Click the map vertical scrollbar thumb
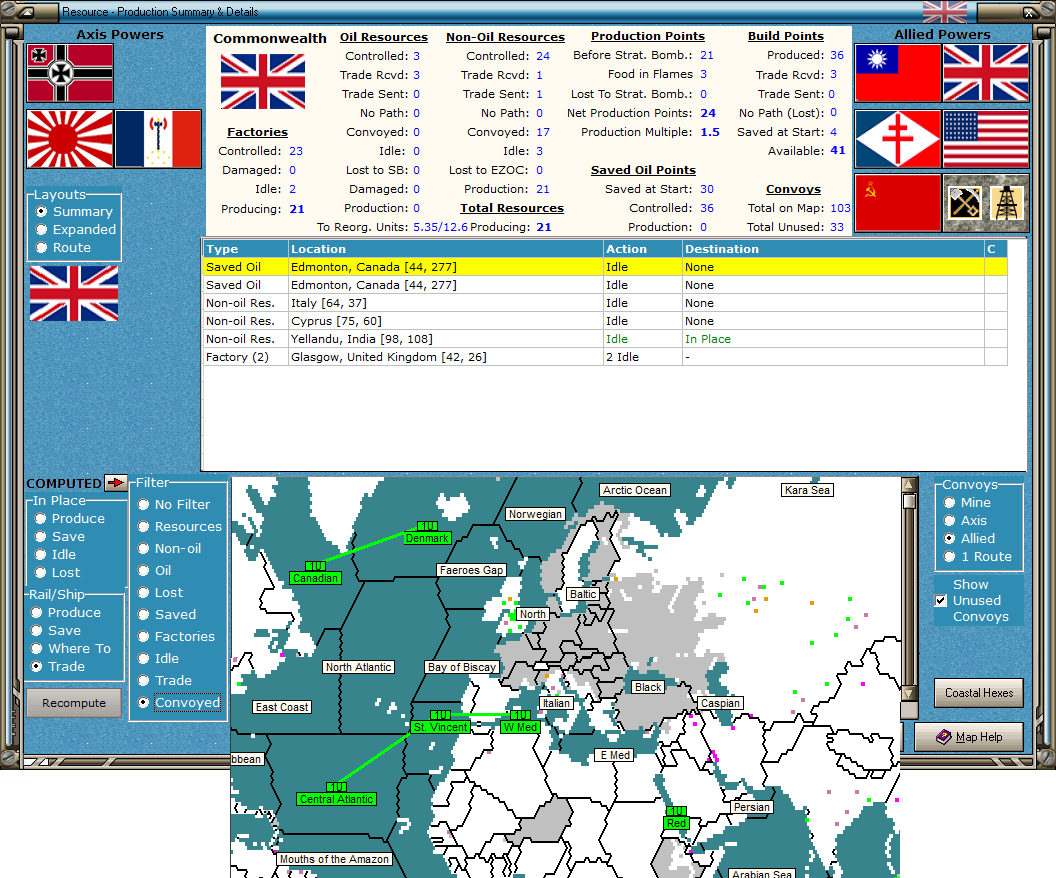Viewport: 1056px width, 878px height. [909, 502]
